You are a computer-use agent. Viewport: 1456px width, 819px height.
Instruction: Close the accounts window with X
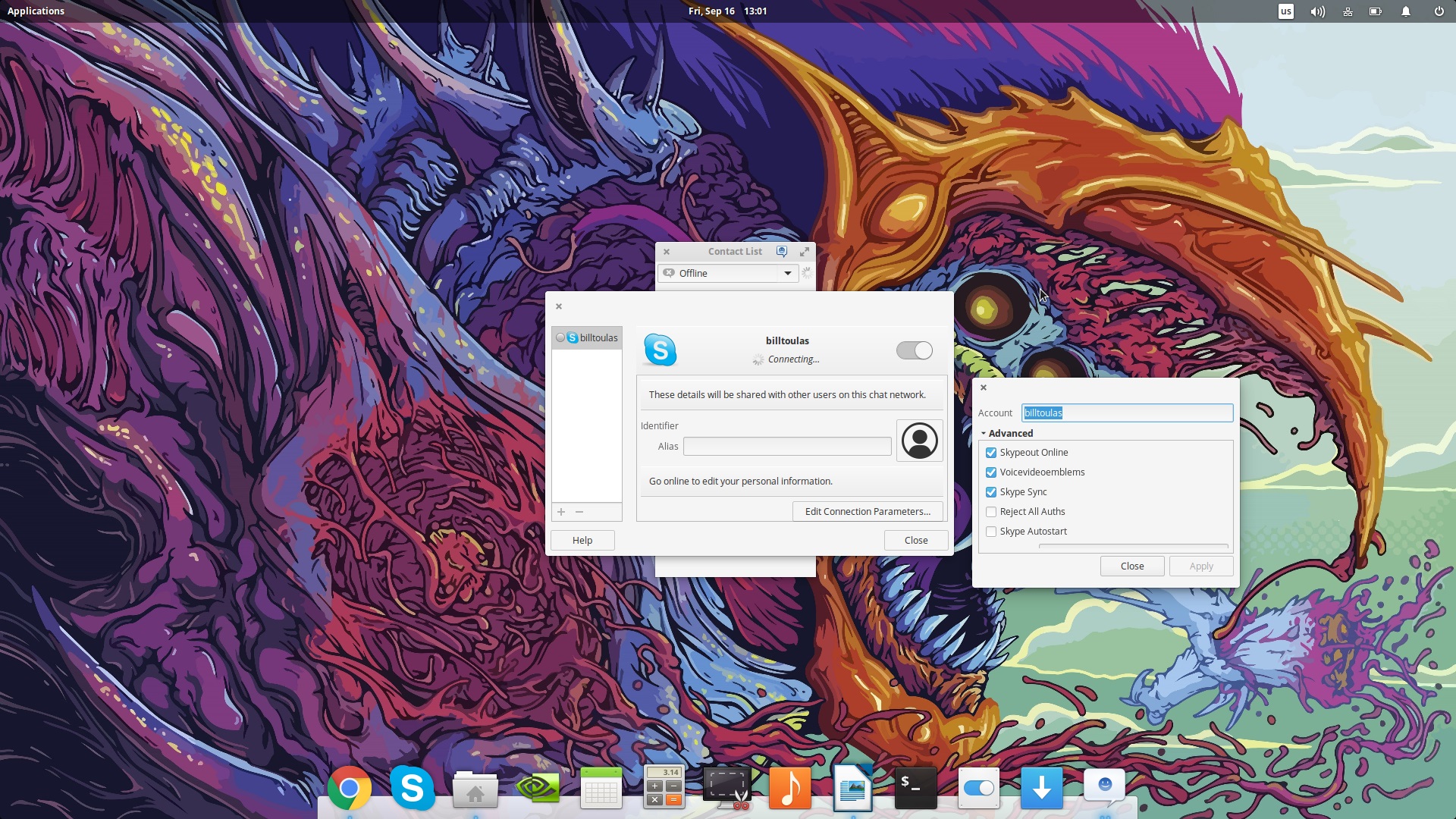(x=559, y=306)
